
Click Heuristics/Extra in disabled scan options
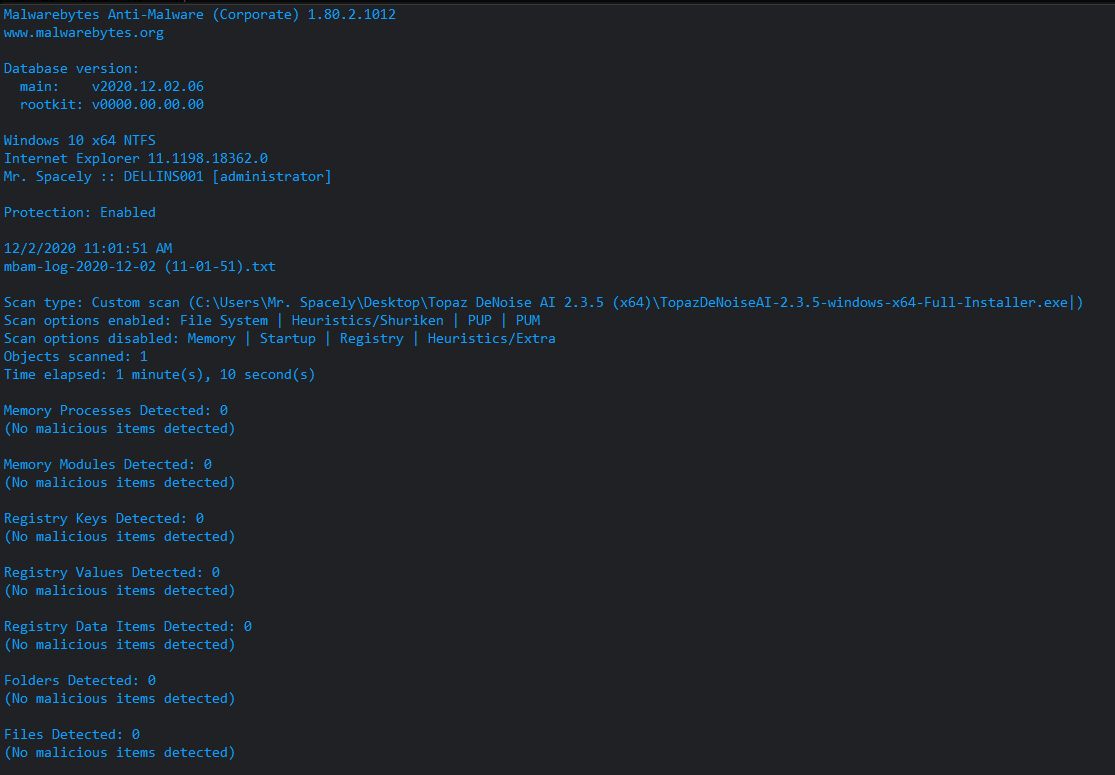click(491, 338)
